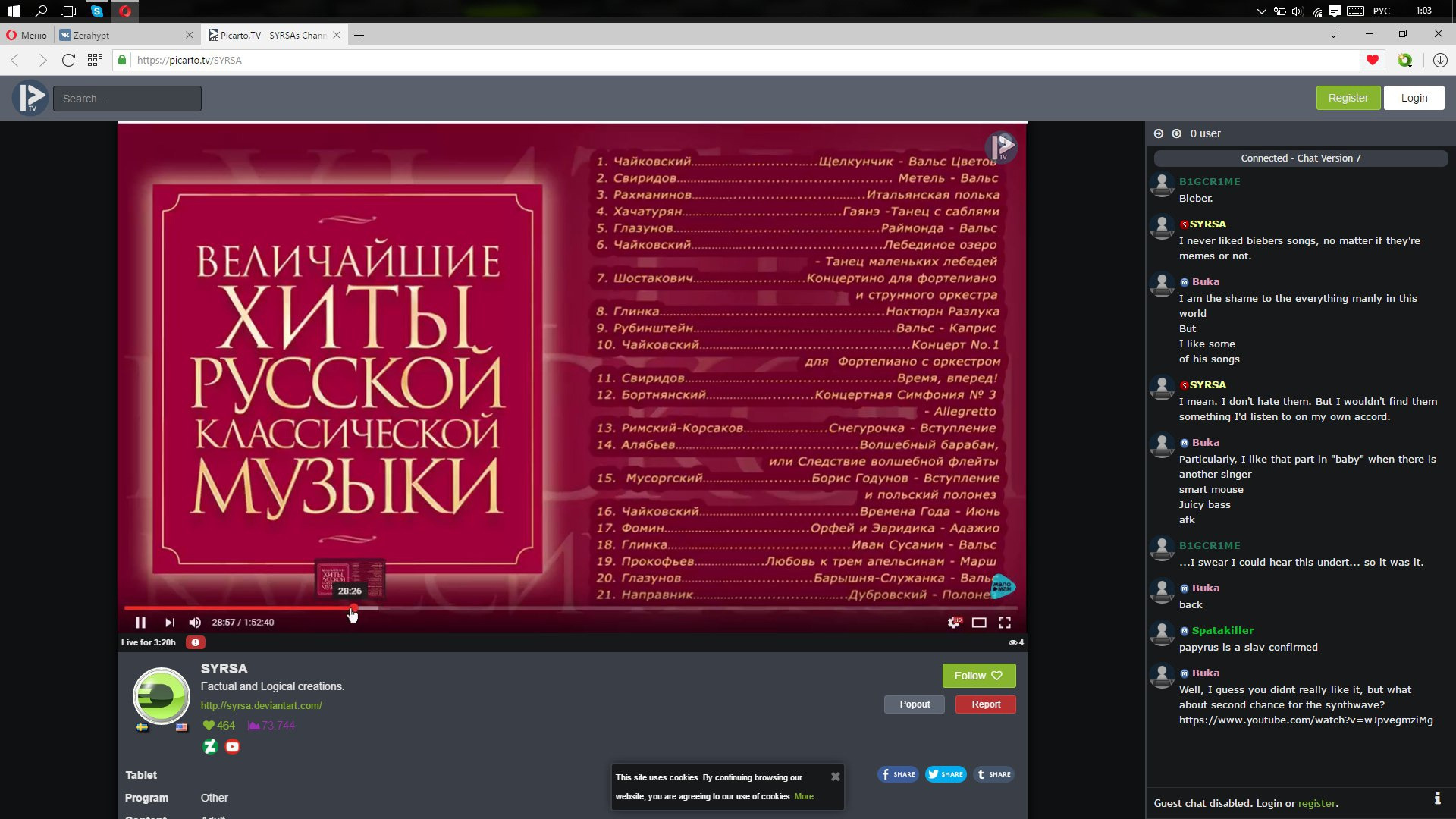The image size is (1456, 819).
Task: Focus the Picarto search field
Action: tap(127, 99)
